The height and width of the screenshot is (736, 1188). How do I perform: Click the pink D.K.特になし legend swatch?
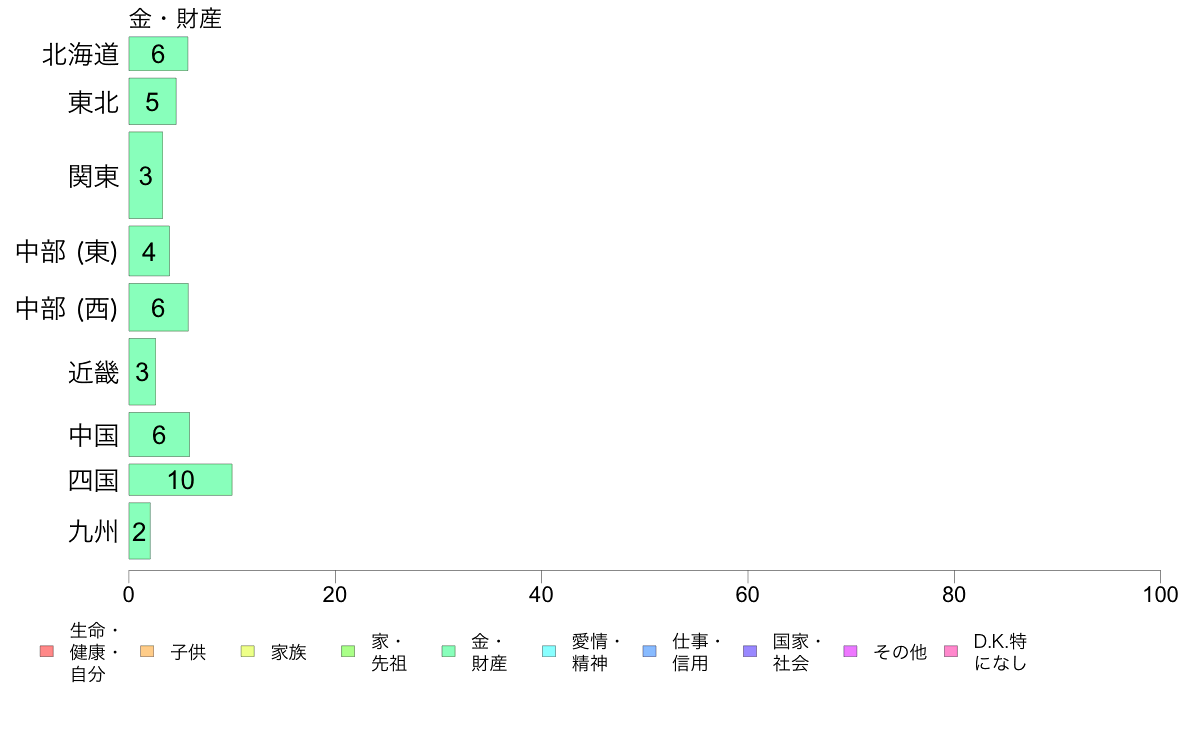point(951,652)
